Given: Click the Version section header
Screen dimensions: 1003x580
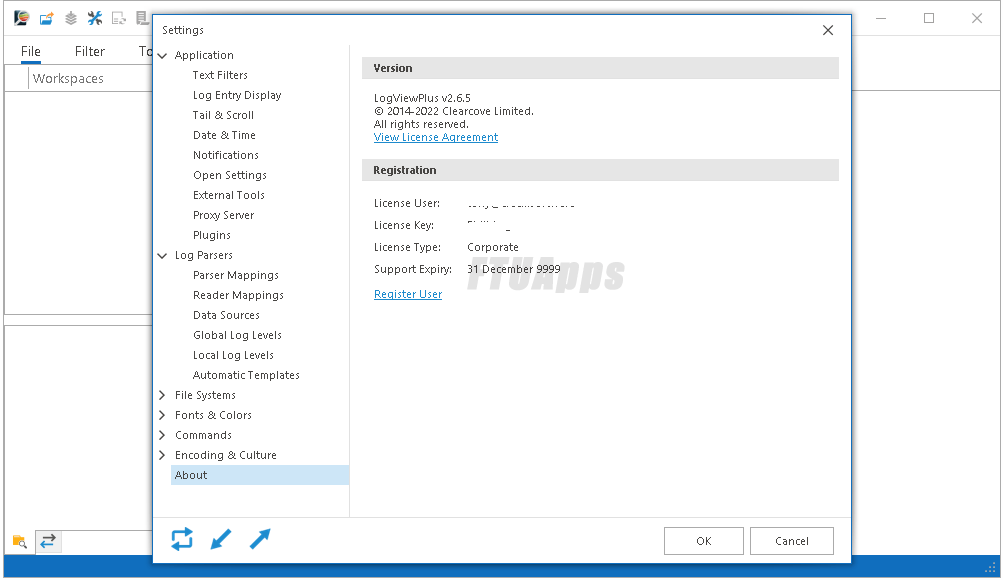Looking at the screenshot, I should 600,68.
